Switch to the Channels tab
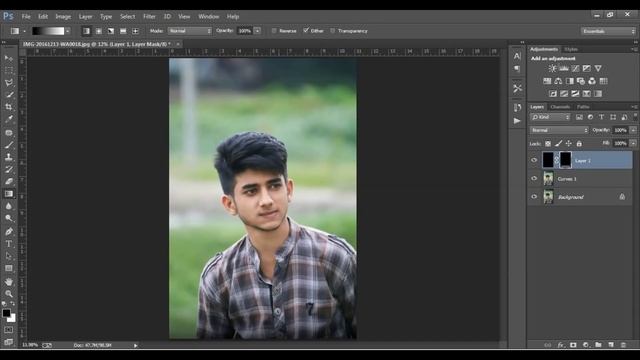 coord(560,107)
